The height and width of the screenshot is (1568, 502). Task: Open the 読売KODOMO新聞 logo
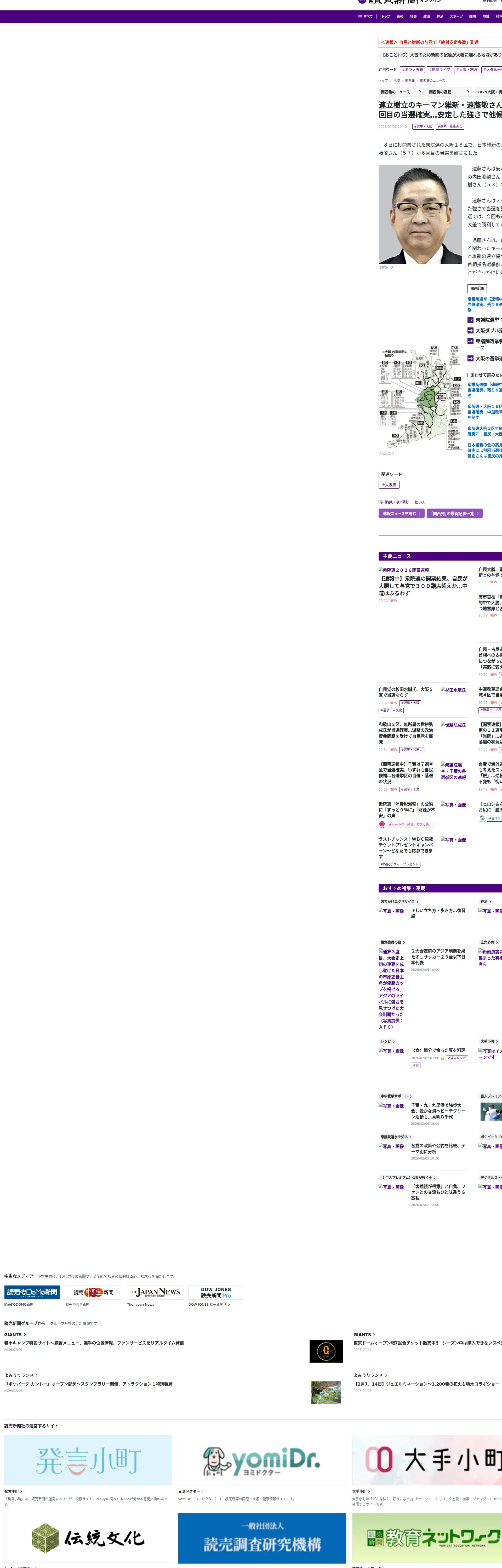(x=32, y=1292)
